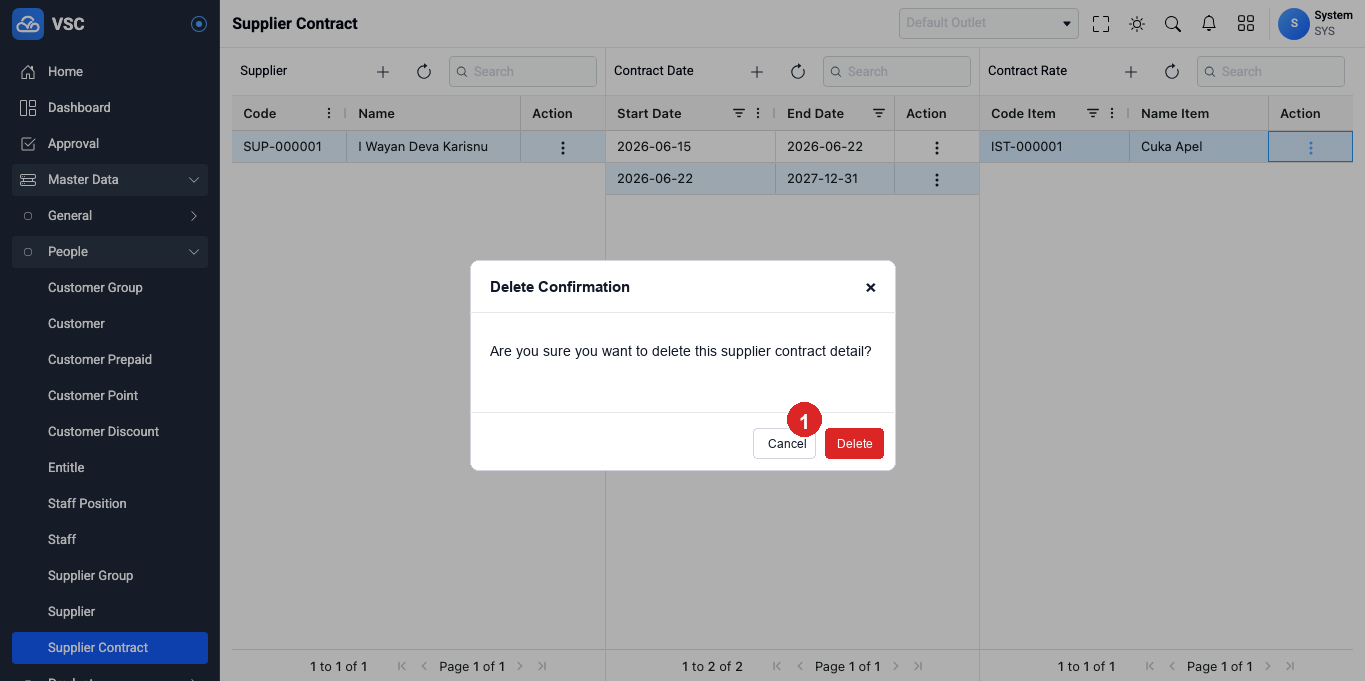
Task: Go to Staff Position page
Action: pyautogui.click(x=110, y=504)
